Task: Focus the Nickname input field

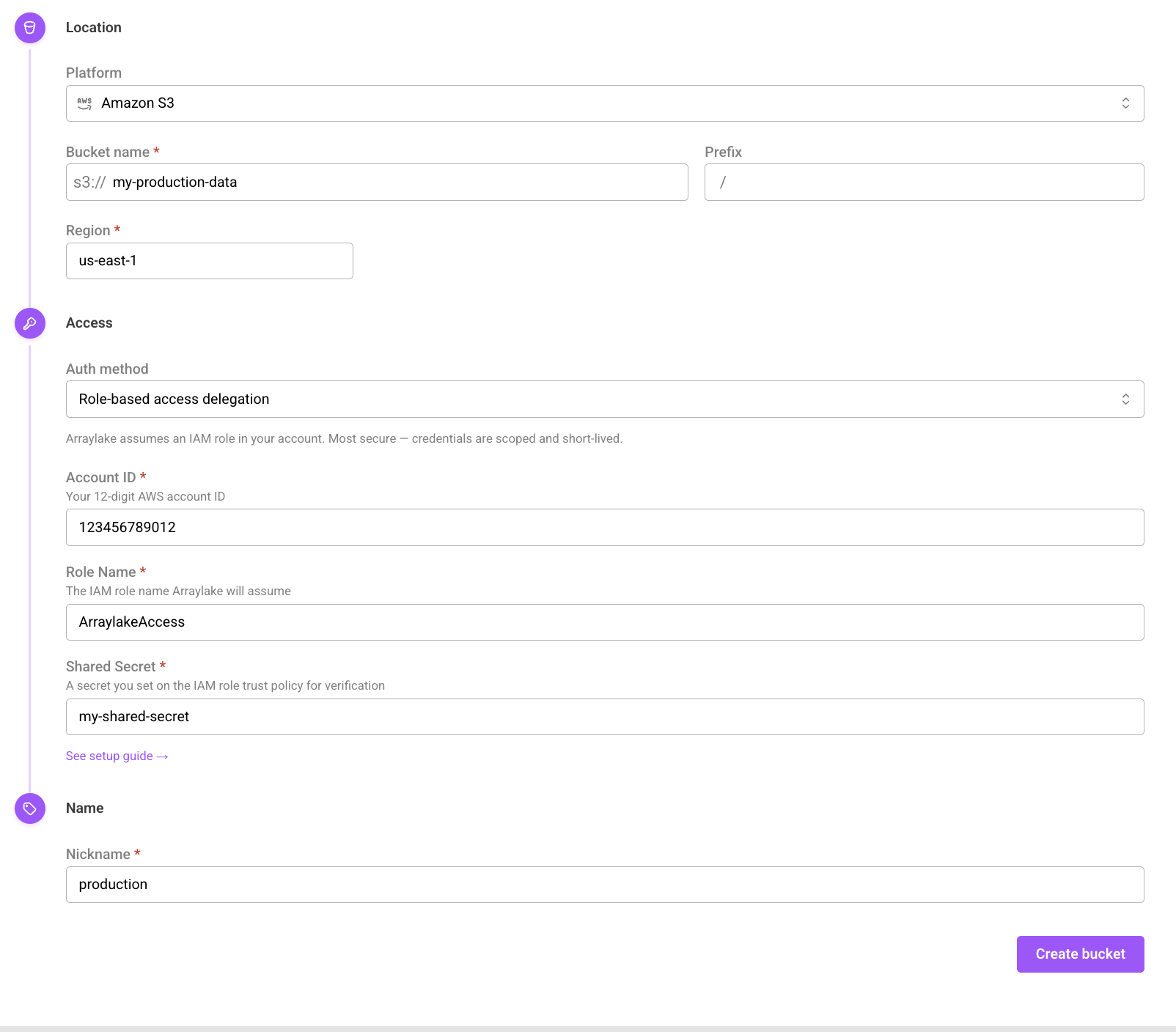Action: [605, 885]
